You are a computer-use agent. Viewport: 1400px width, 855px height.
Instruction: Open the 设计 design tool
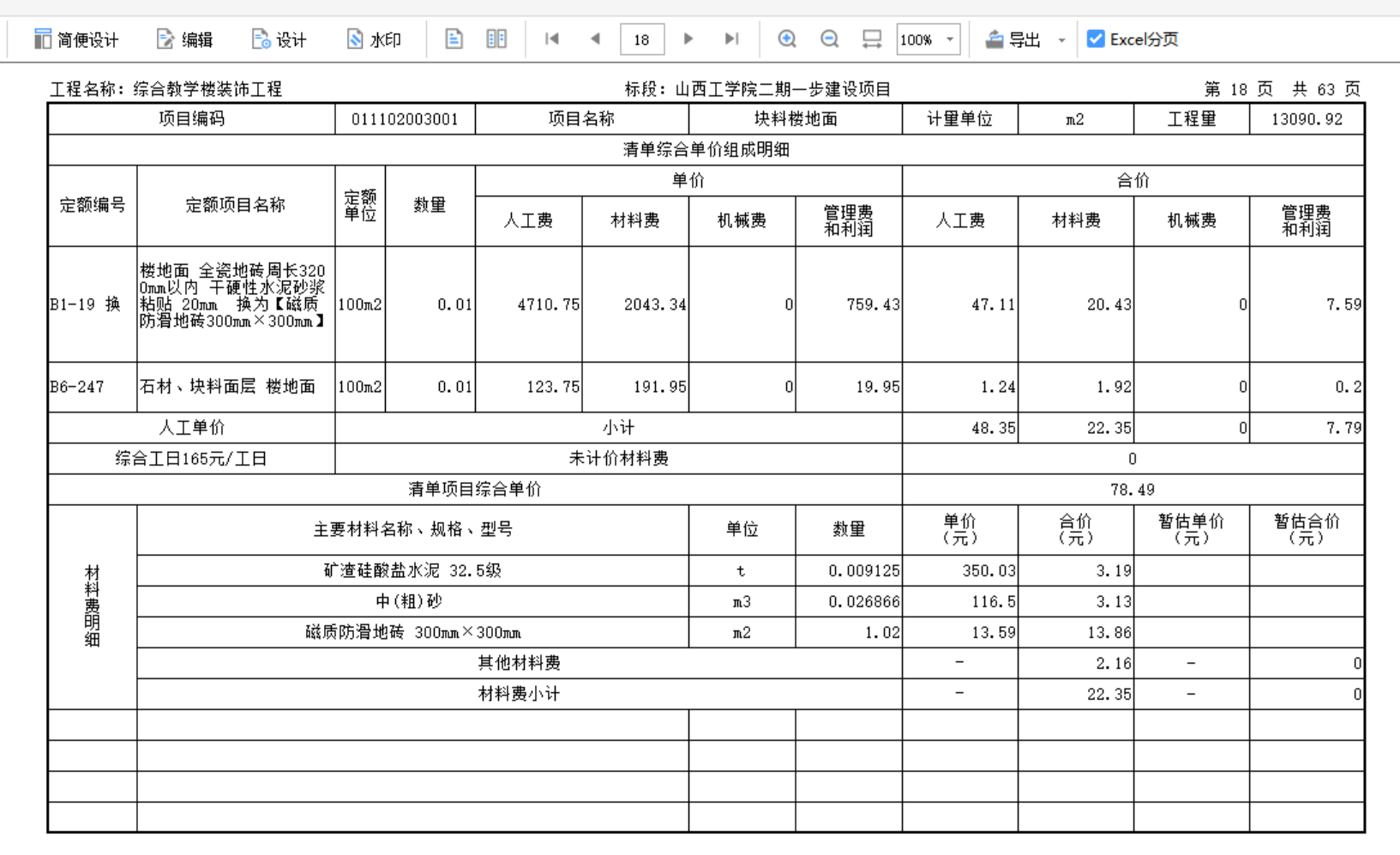coord(279,39)
